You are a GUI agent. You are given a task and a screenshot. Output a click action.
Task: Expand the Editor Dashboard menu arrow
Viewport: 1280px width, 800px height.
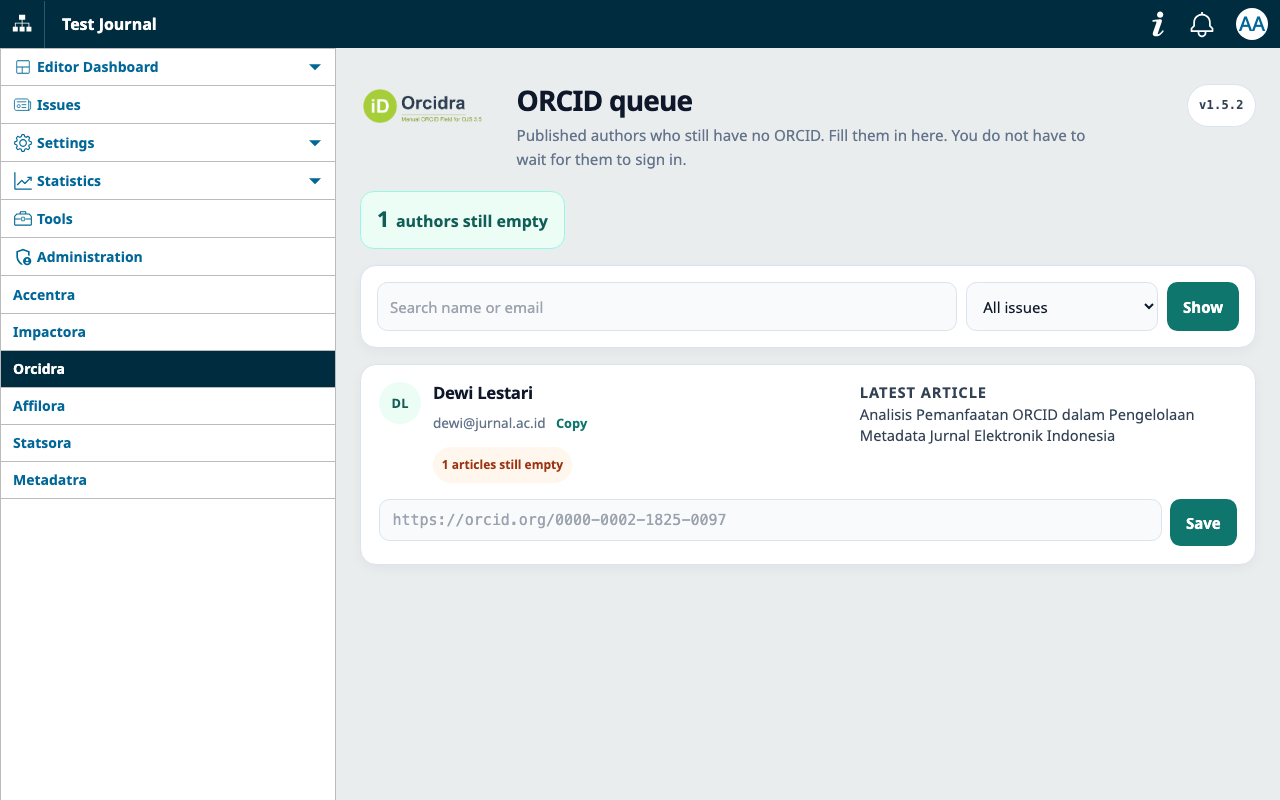pyautogui.click(x=315, y=67)
